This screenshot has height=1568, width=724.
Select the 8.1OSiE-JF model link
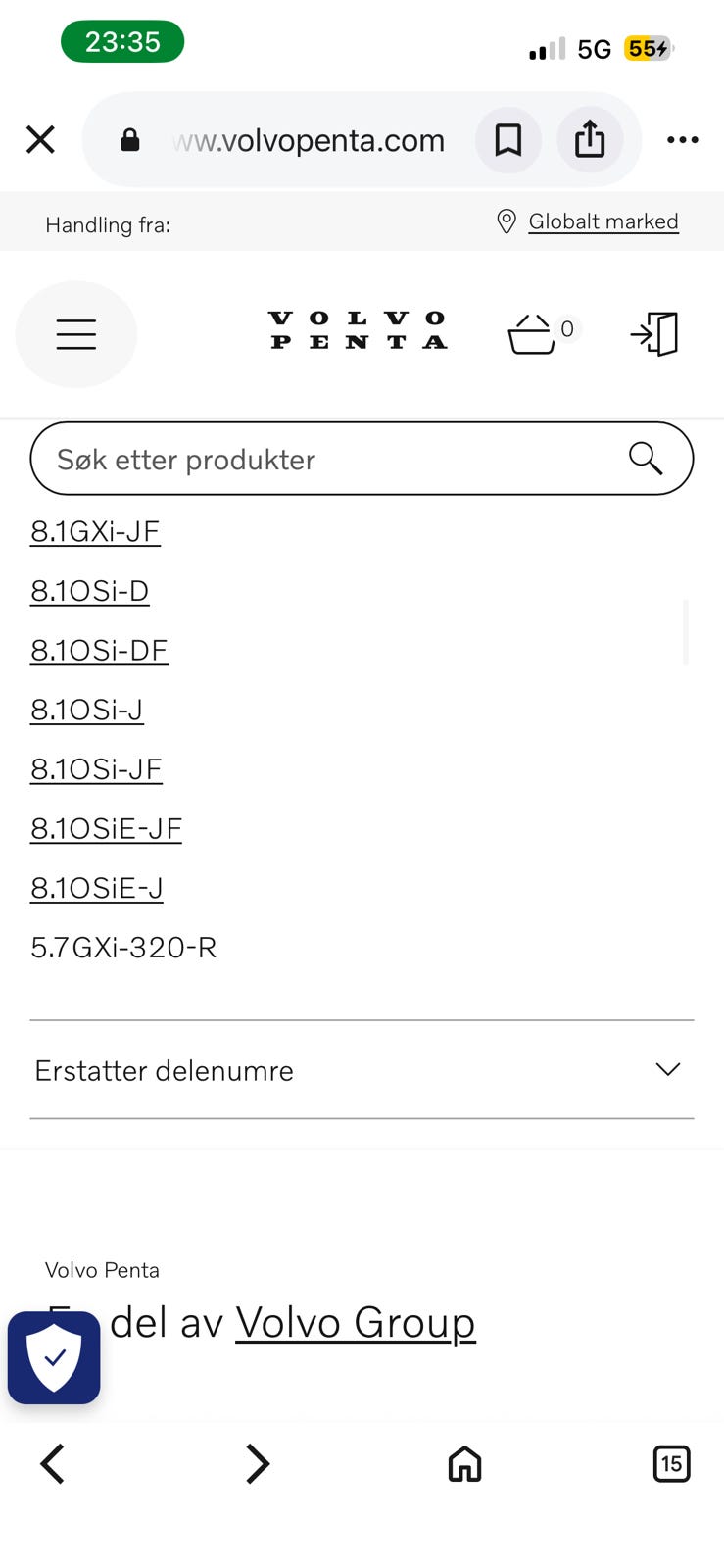coord(106,828)
